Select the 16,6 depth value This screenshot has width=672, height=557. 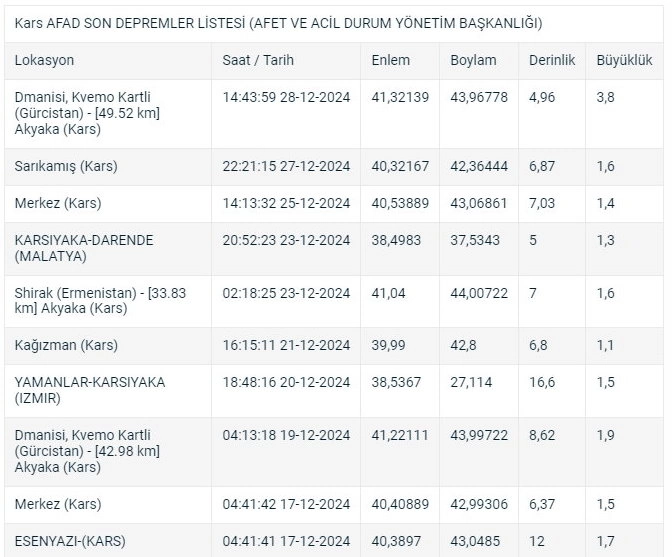(542, 382)
